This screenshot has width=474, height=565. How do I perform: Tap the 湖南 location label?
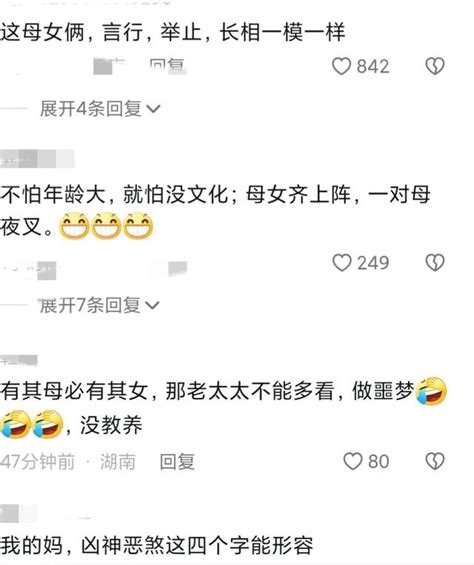tap(118, 462)
